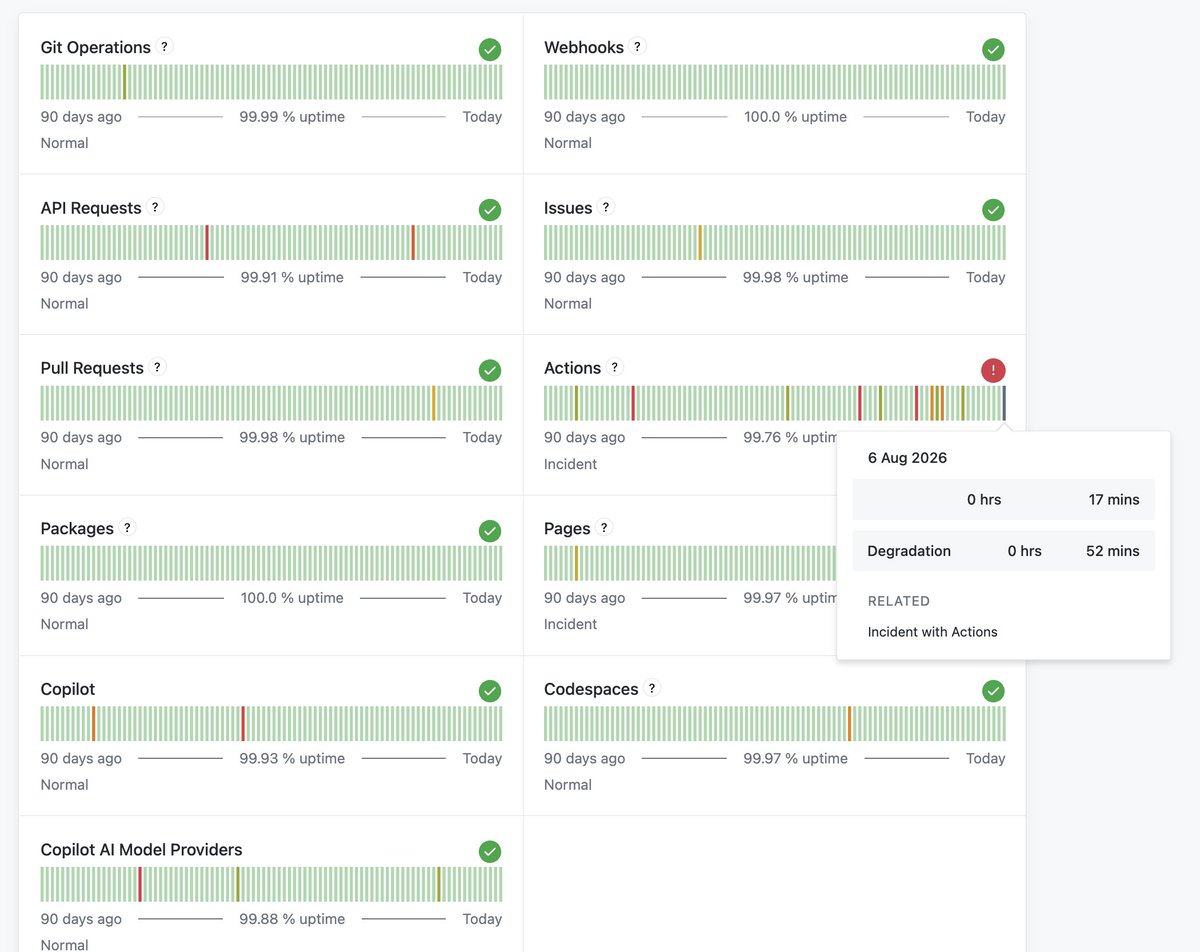Viewport: 1200px width, 952px height.
Task: Click the 'Normal' status under Packages
Action: [64, 624]
